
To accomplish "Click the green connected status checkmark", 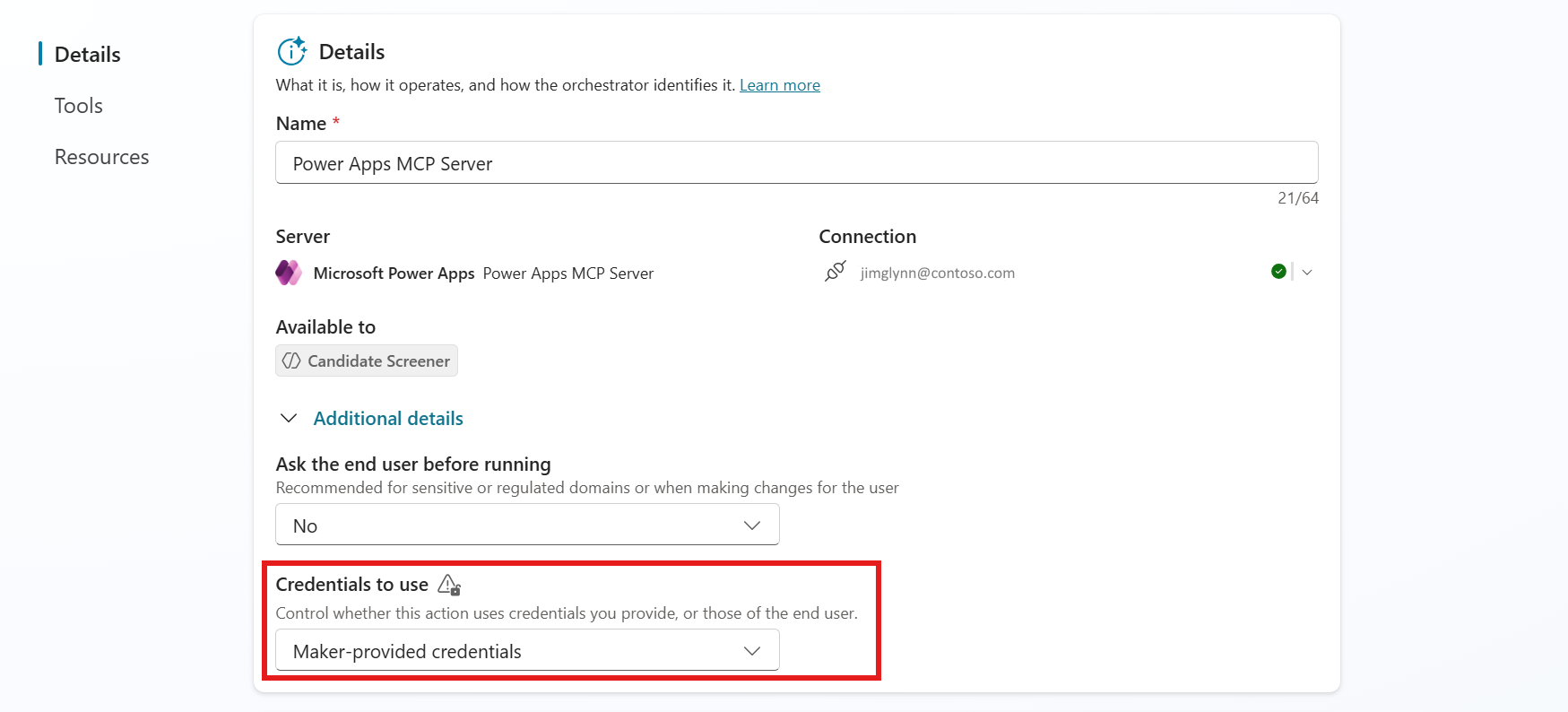I will click(1278, 271).
